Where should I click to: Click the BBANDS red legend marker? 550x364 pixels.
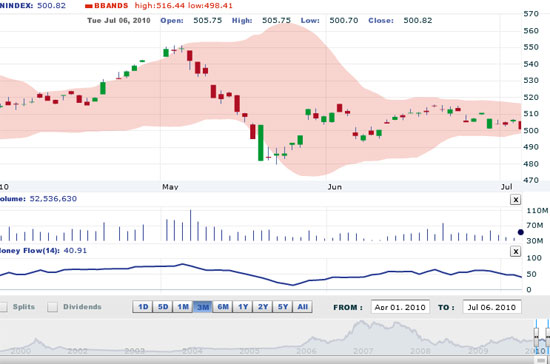pyautogui.click(x=89, y=6)
